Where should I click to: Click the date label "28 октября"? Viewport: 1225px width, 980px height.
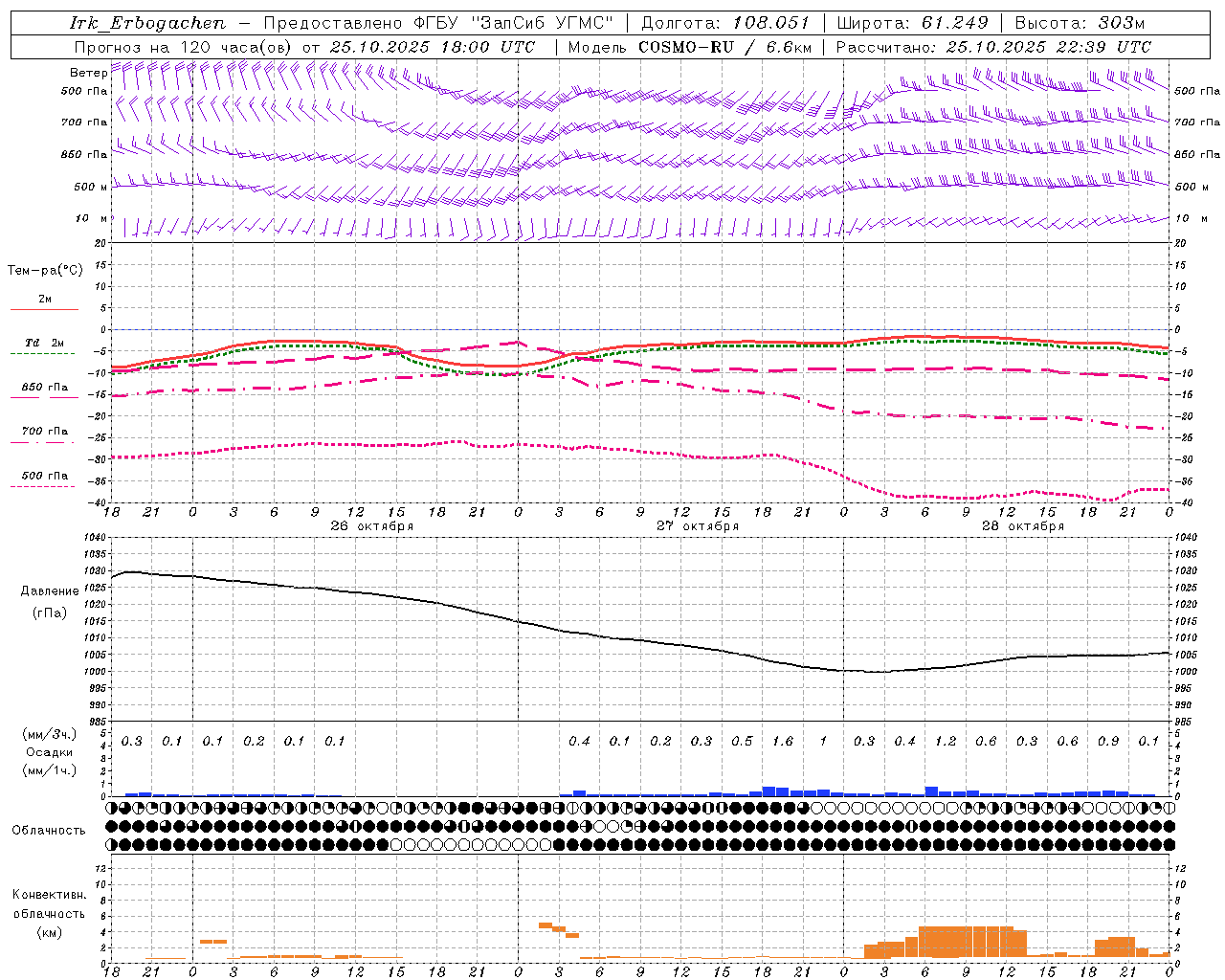coord(1023,525)
